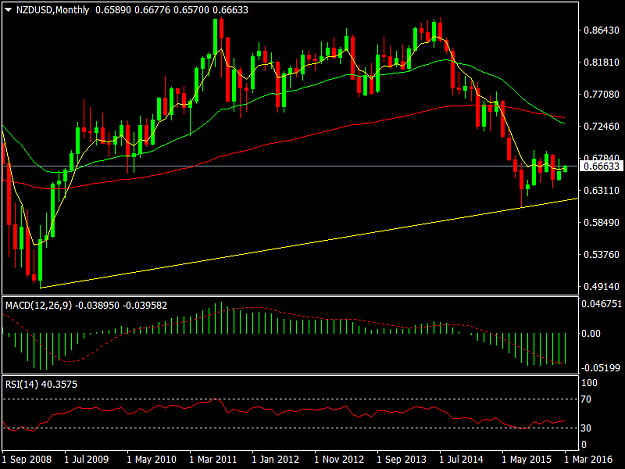Viewport: 625px width, 469px height.
Task: Click the 1 Nov 2012 date label
Action: tap(339, 459)
